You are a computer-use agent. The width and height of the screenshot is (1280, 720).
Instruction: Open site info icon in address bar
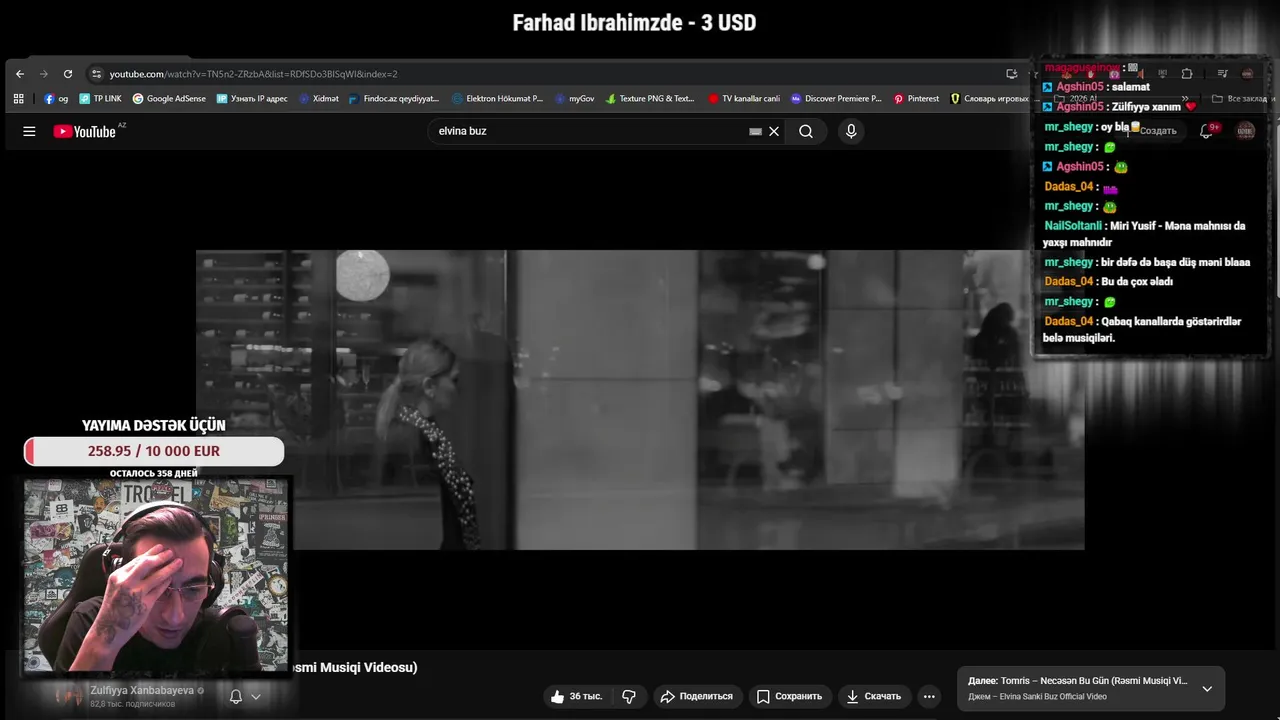pos(96,74)
